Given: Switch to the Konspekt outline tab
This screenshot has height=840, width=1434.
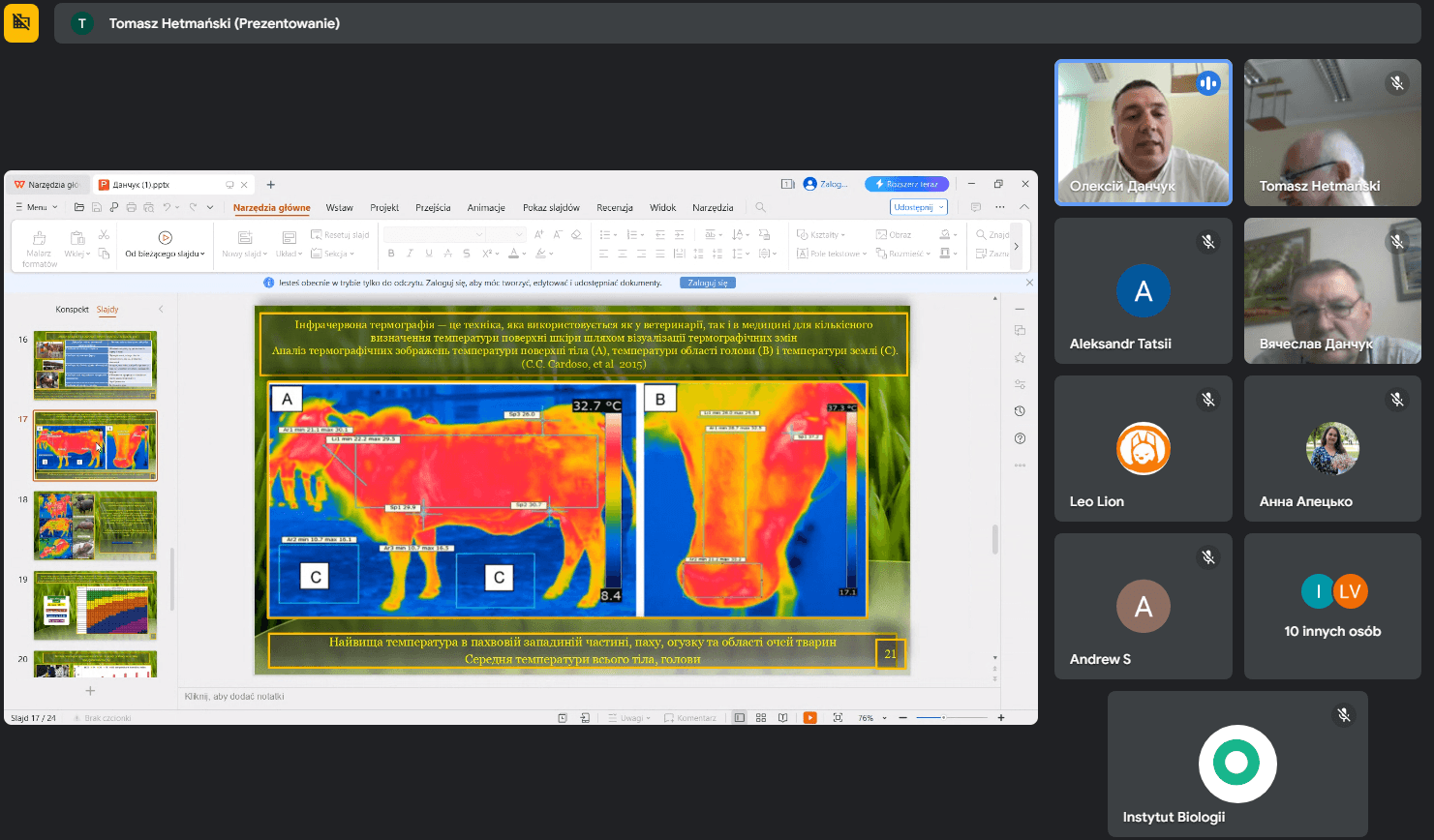Looking at the screenshot, I should pos(73,310).
